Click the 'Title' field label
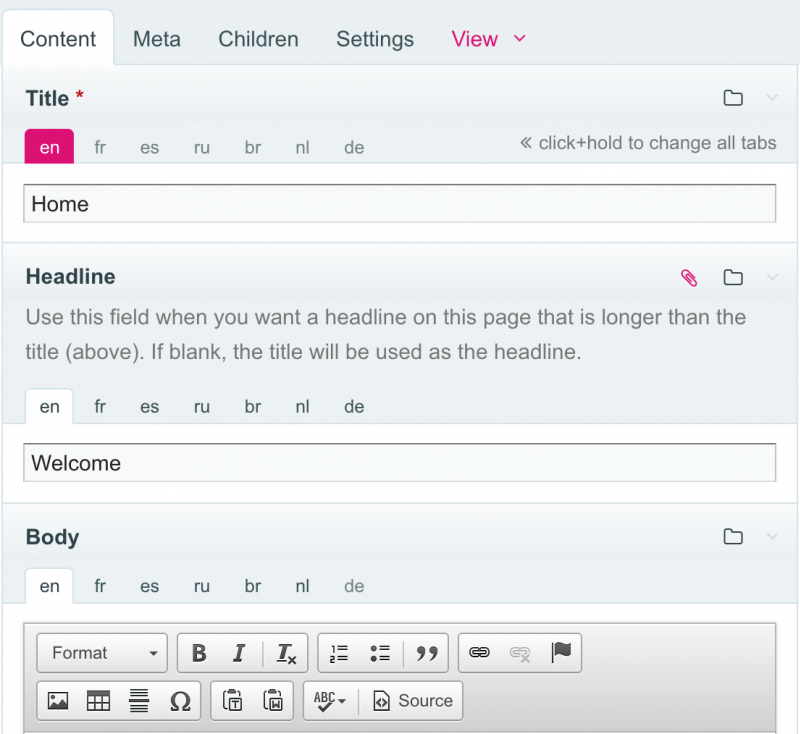This screenshot has height=734, width=800. pos(47,98)
